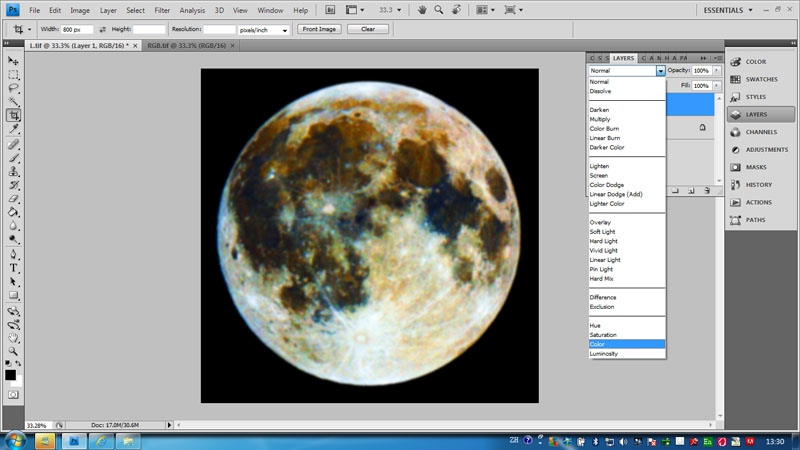The height and width of the screenshot is (450, 800).
Task: Open the Opacity slider arrow
Action: click(715, 71)
